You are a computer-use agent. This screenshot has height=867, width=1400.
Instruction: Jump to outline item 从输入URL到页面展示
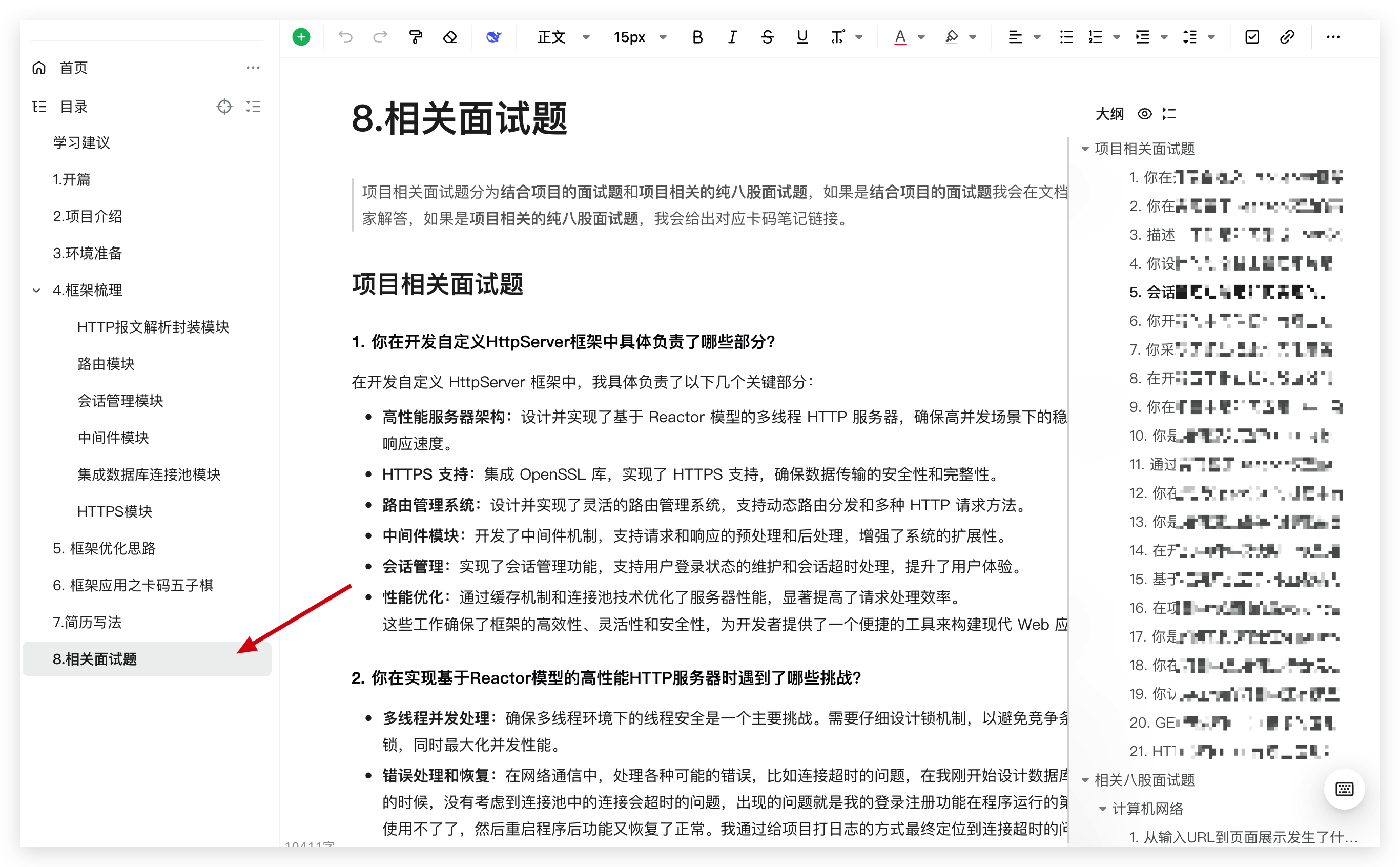(1243, 838)
